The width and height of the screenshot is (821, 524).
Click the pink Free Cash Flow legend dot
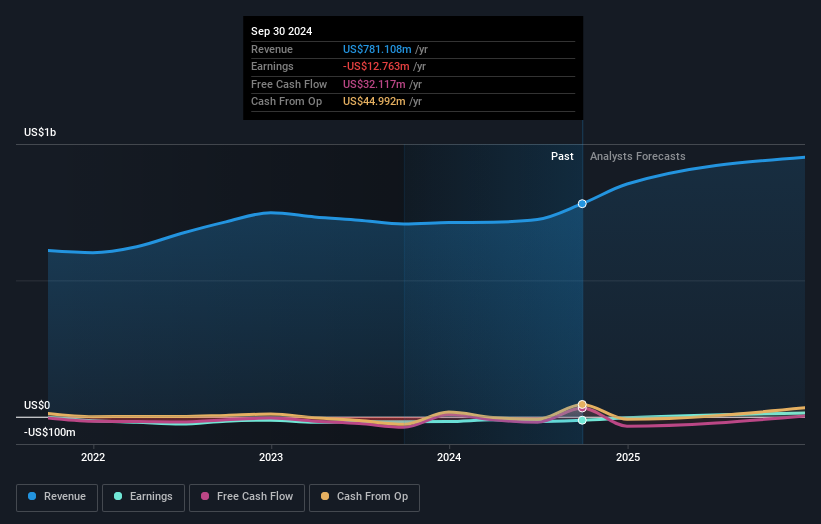pyautogui.click(x=205, y=496)
